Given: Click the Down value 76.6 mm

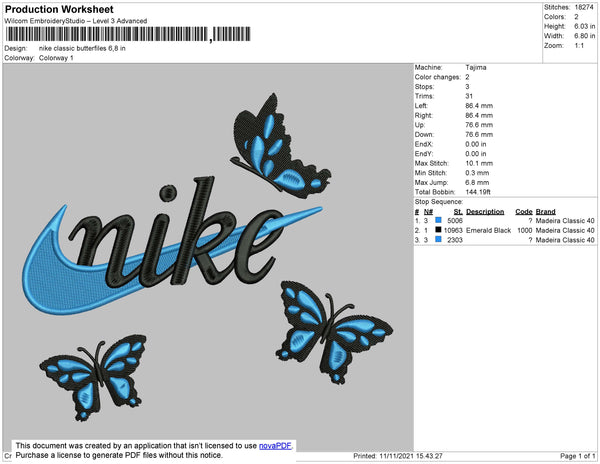Looking at the screenshot, I should [479, 135].
